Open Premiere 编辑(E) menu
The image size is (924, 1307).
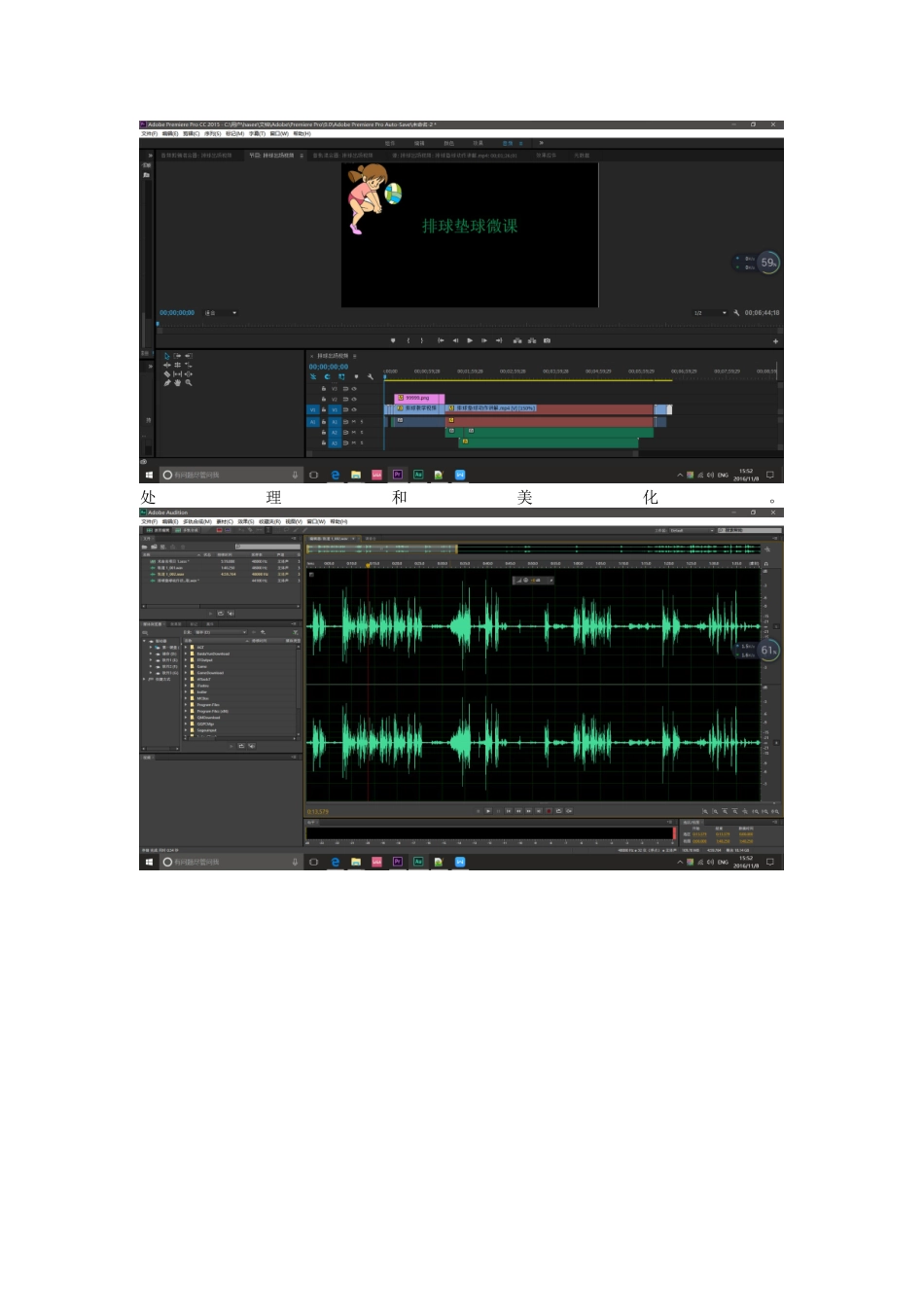(x=169, y=134)
